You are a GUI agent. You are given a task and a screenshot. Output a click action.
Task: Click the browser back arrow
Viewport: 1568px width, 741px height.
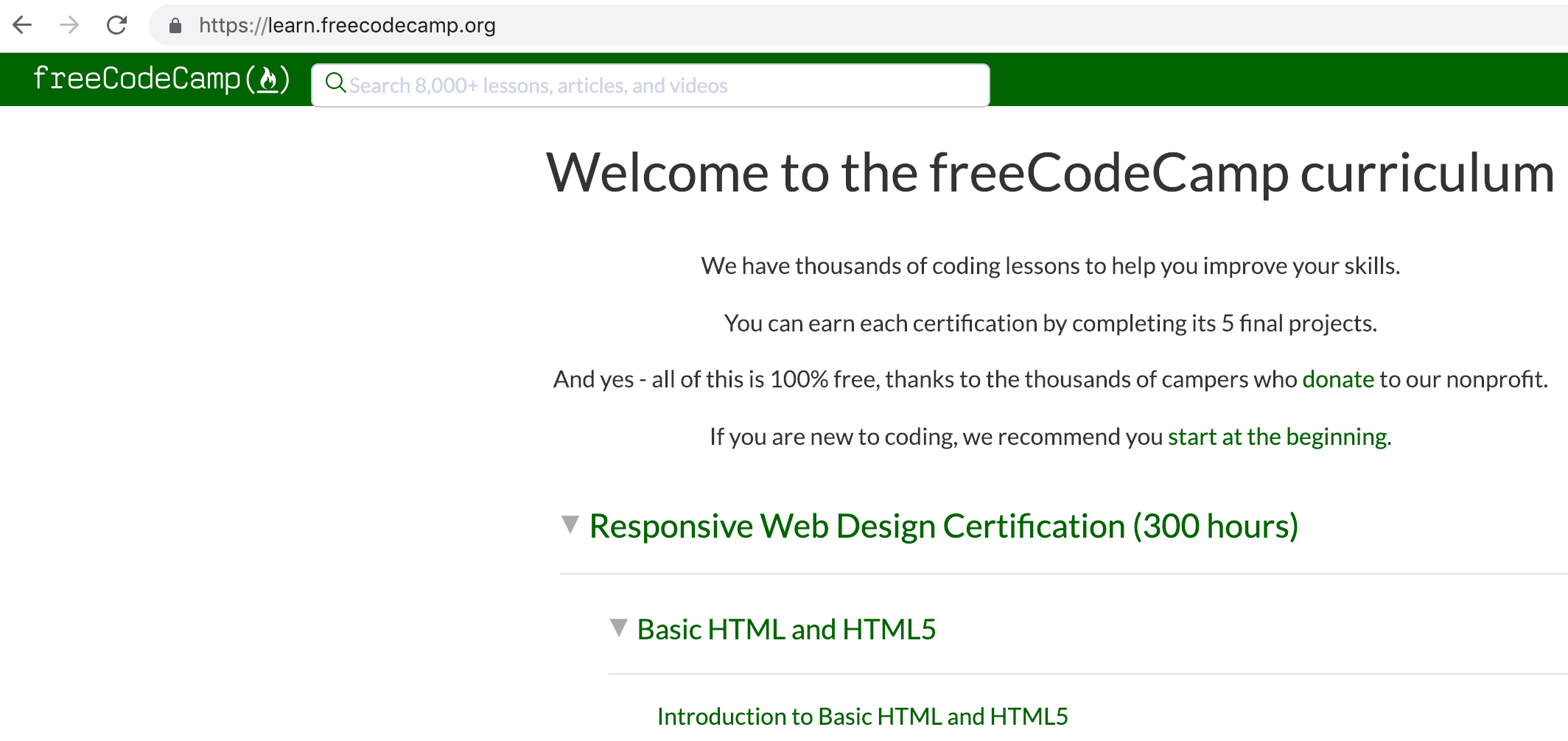23,25
